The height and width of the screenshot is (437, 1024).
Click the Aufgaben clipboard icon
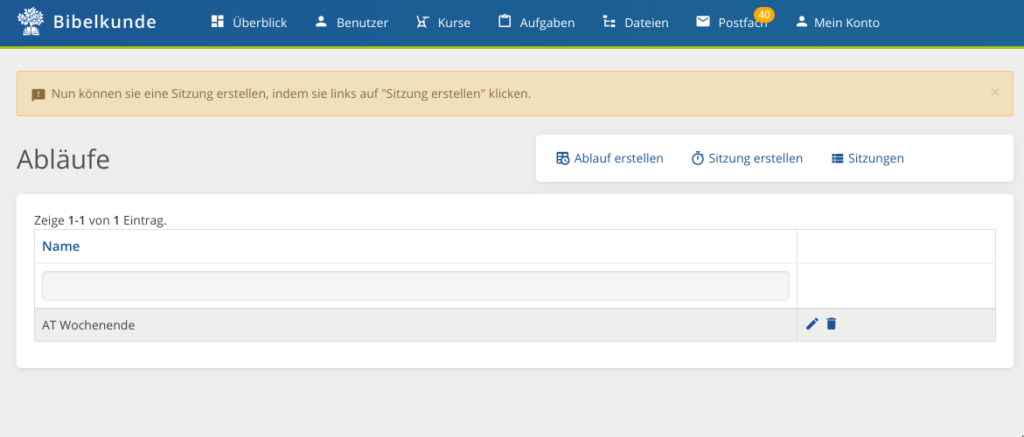(x=504, y=22)
